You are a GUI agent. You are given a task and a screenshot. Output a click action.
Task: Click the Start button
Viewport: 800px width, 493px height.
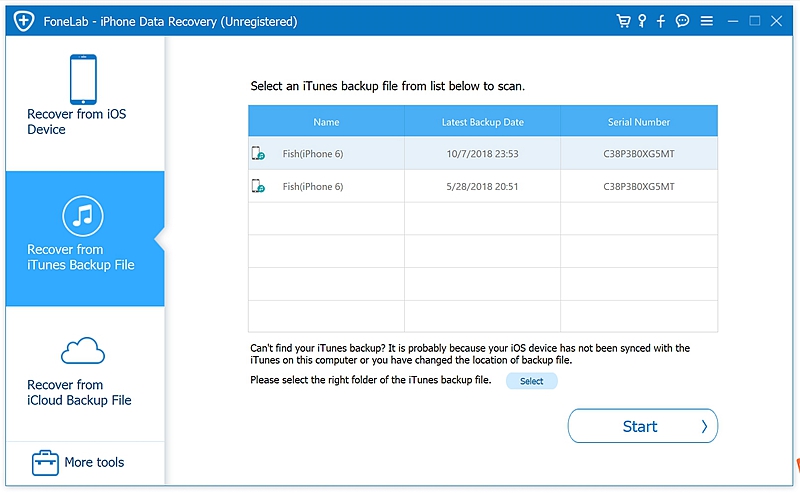642,426
